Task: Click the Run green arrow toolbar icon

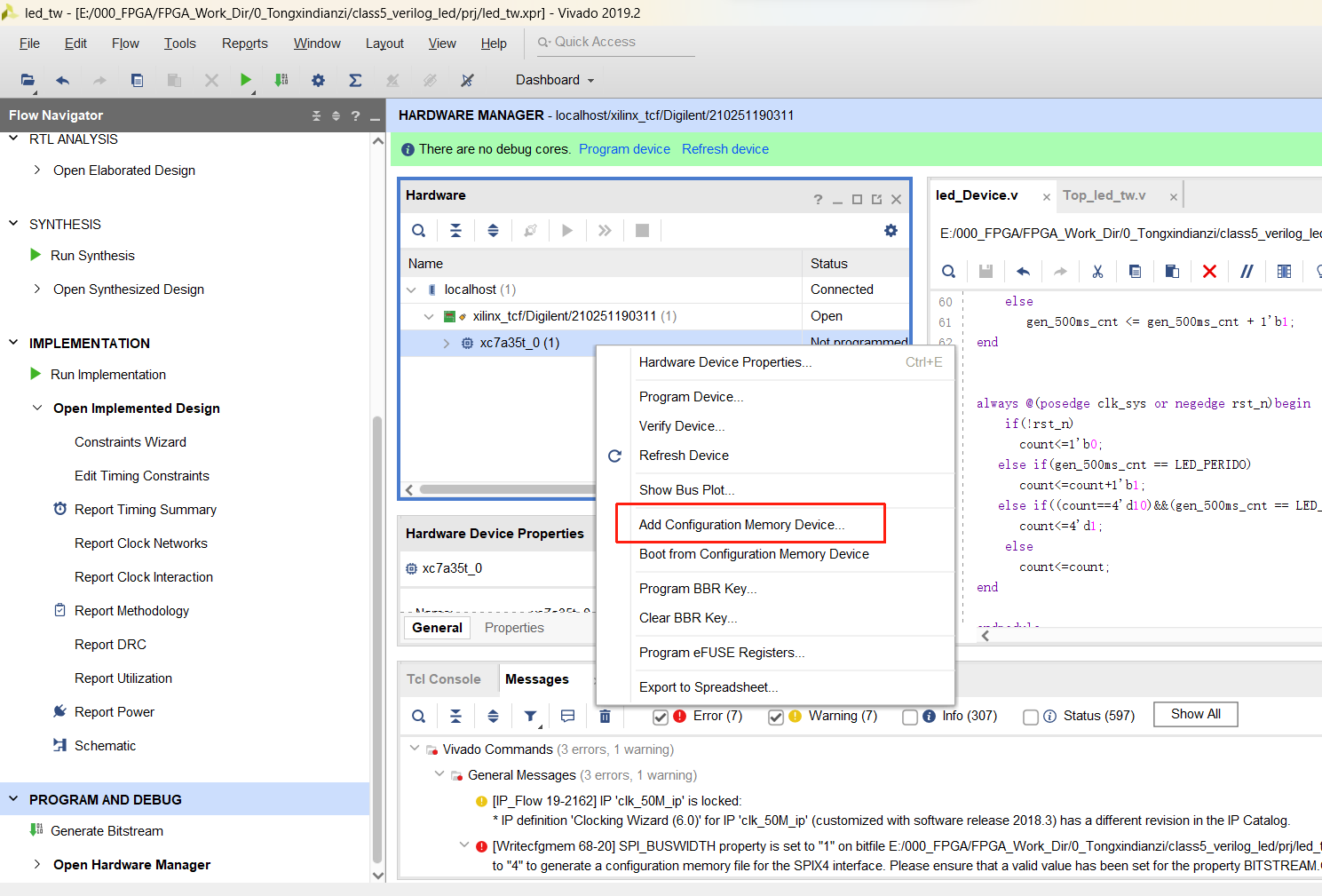Action: [246, 80]
